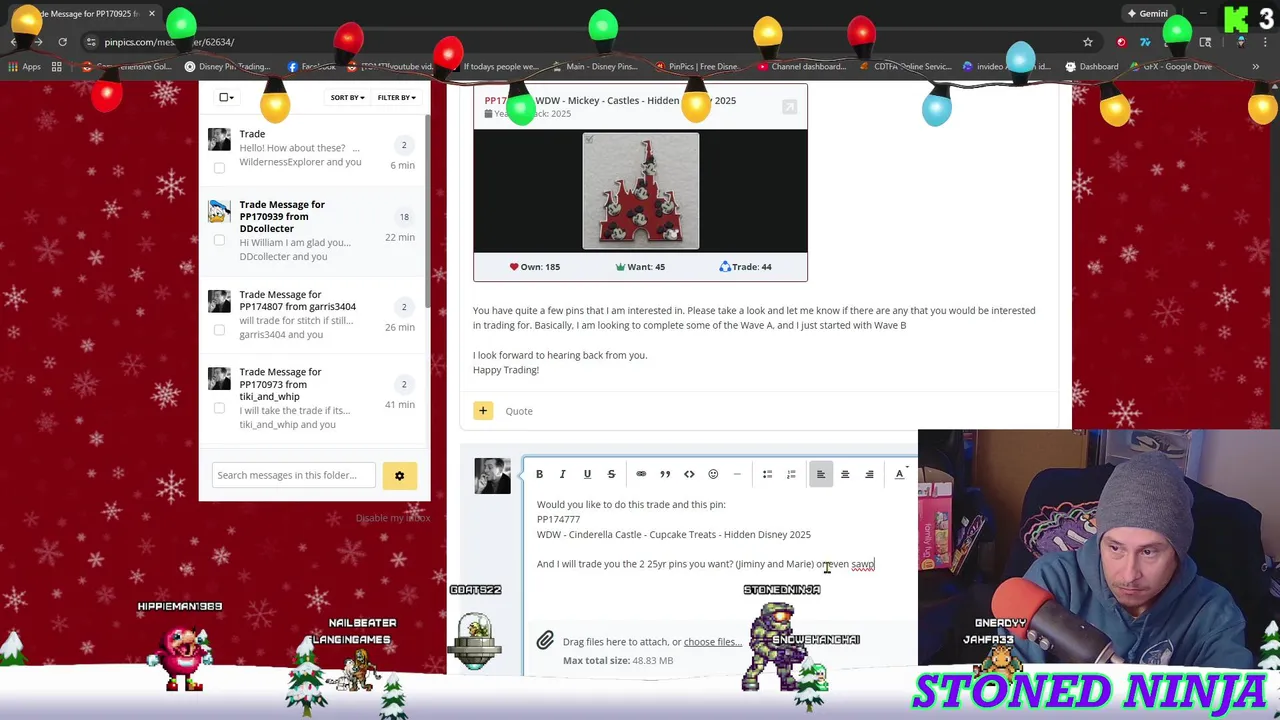This screenshot has height=720, width=1280.
Task: Apply italic formatting in the editor
Action: [x=563, y=474]
